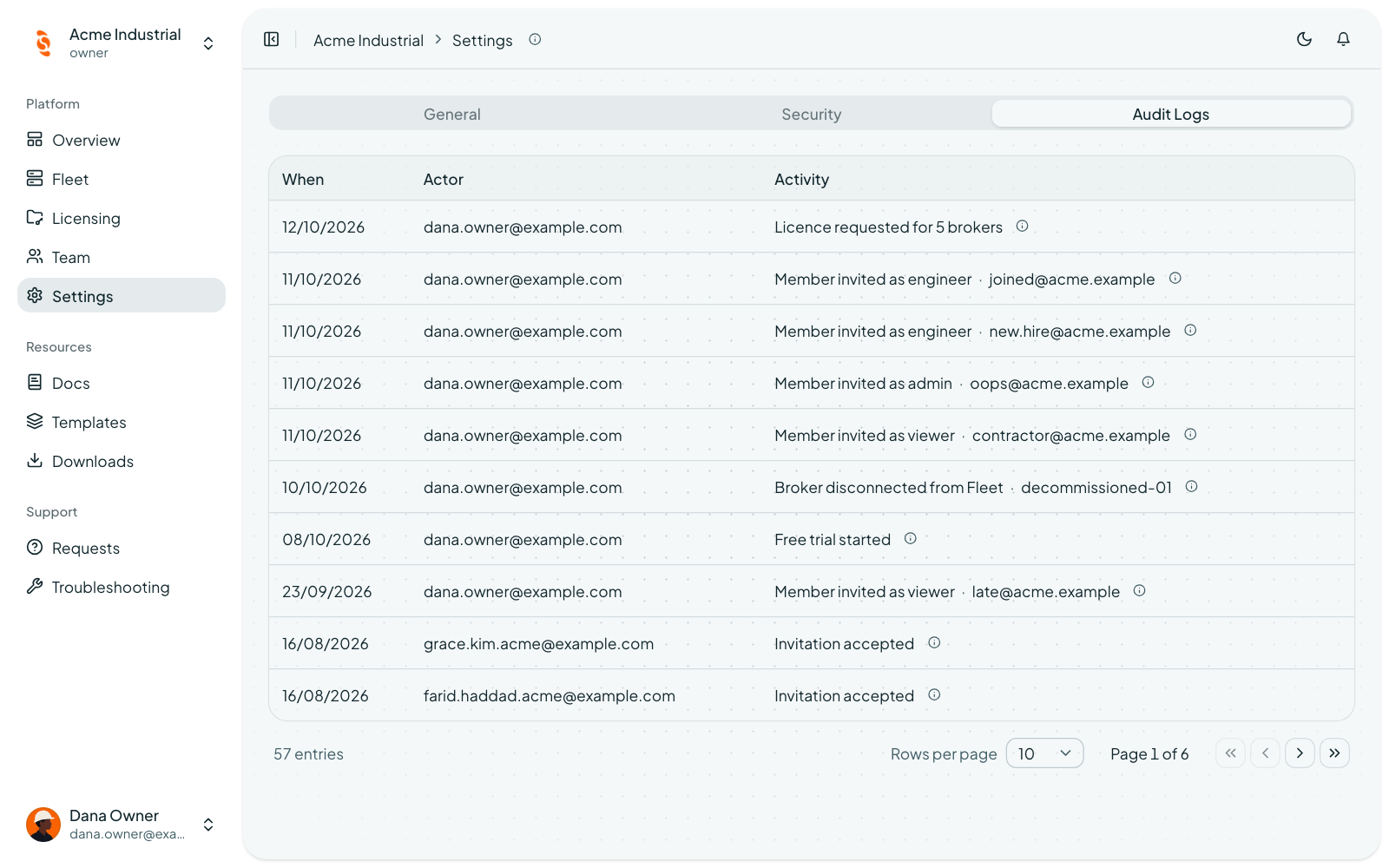
Task: Open info icon for new.hire@acme.example row
Action: pyautogui.click(x=1191, y=330)
